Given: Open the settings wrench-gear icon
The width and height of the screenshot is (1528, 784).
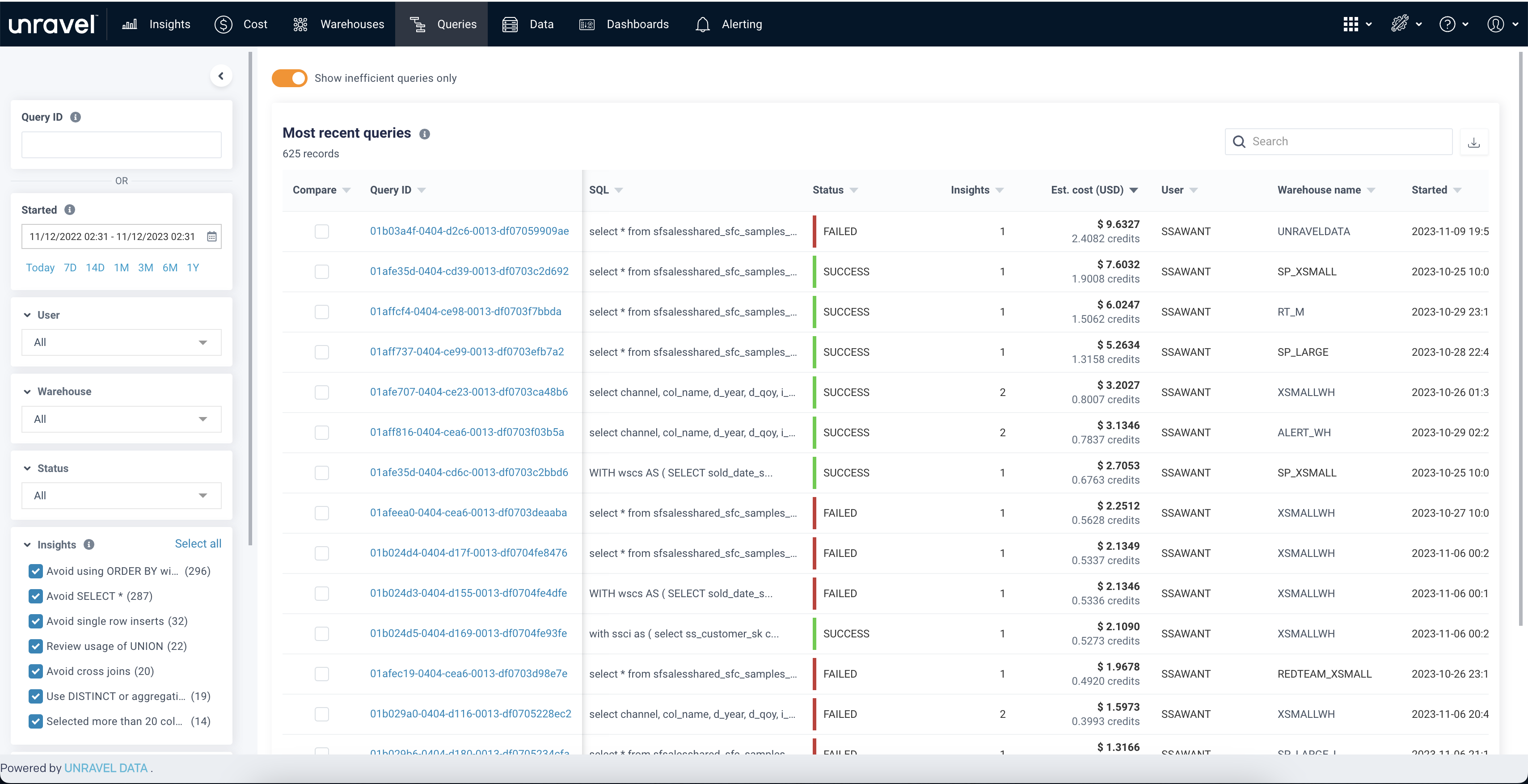Looking at the screenshot, I should 1400,24.
